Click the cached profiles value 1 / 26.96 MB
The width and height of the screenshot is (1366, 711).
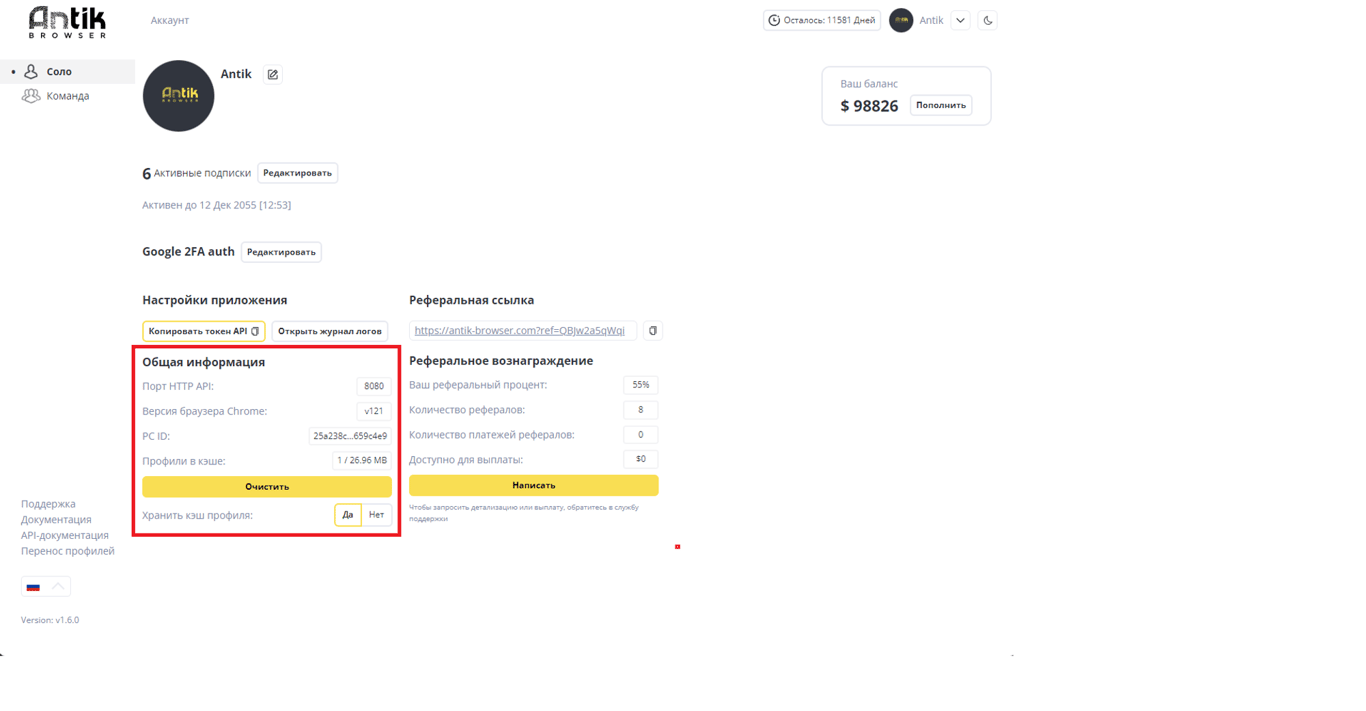362,461
